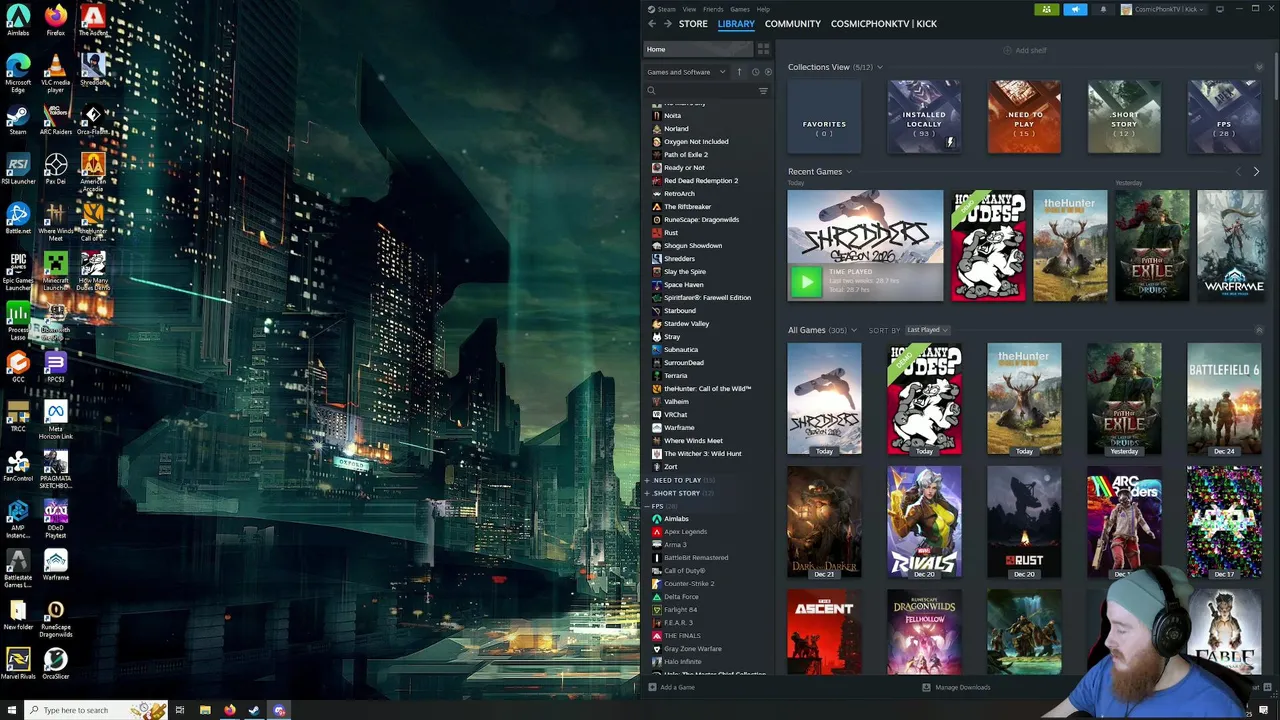The width and height of the screenshot is (1280, 720).
Task: Open FanControl desktop shortcut
Action: (x=18, y=465)
